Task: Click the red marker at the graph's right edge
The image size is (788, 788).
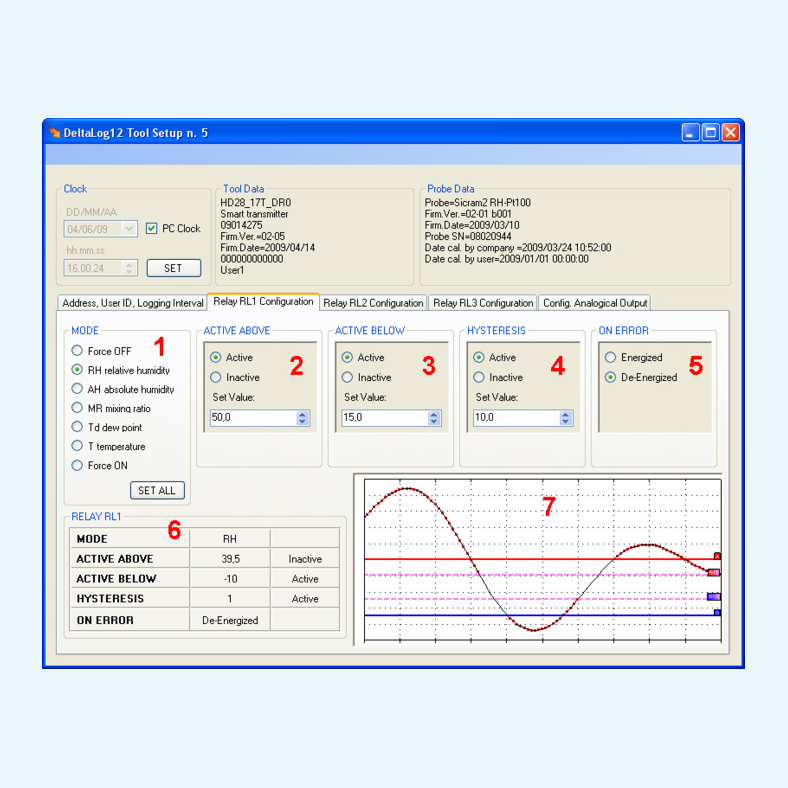Action: (x=717, y=556)
